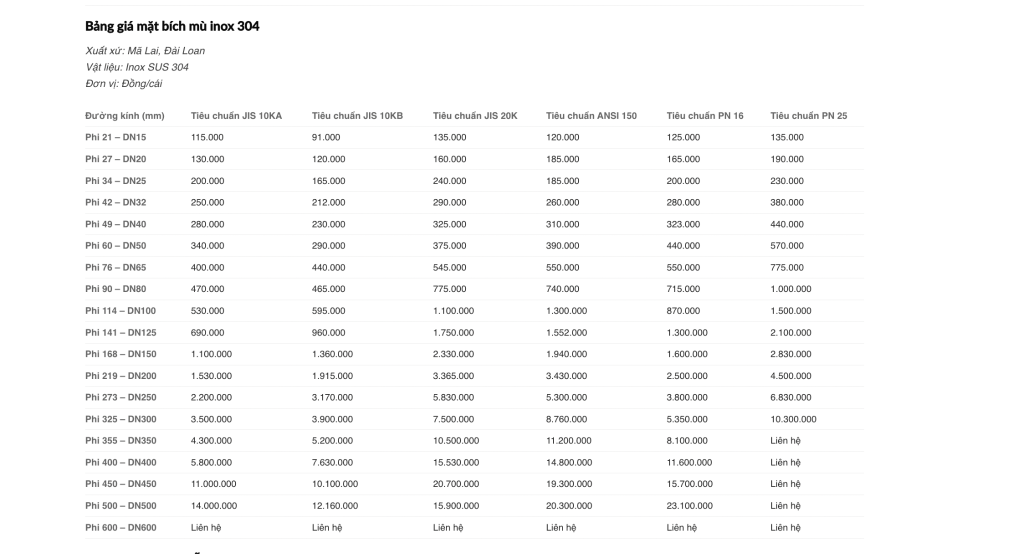Select the "Phi 600 – DN600" row label
The width and height of the screenshot is (1024, 554).
tap(120, 527)
